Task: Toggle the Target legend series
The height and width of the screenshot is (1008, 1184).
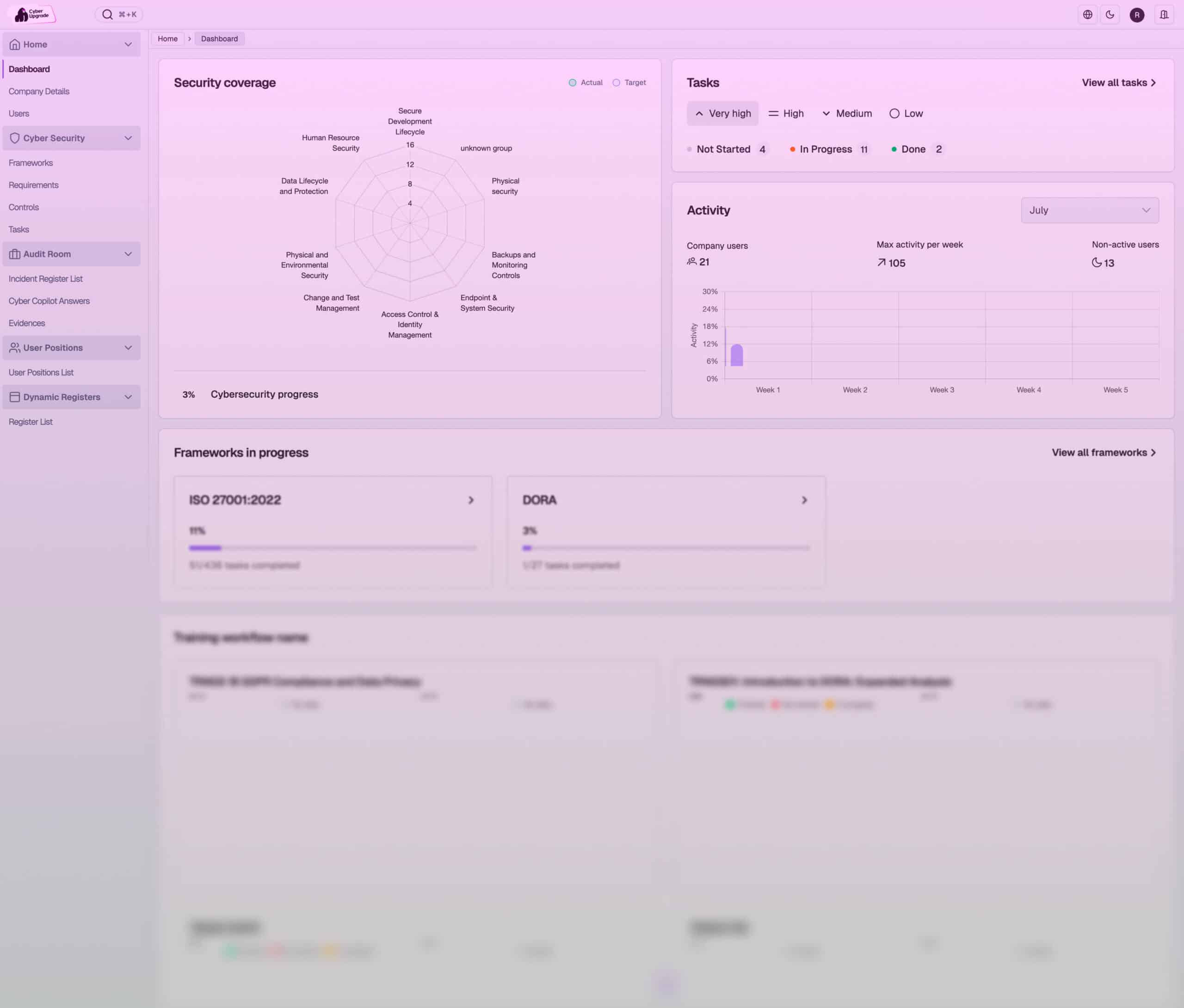Action: click(x=629, y=83)
